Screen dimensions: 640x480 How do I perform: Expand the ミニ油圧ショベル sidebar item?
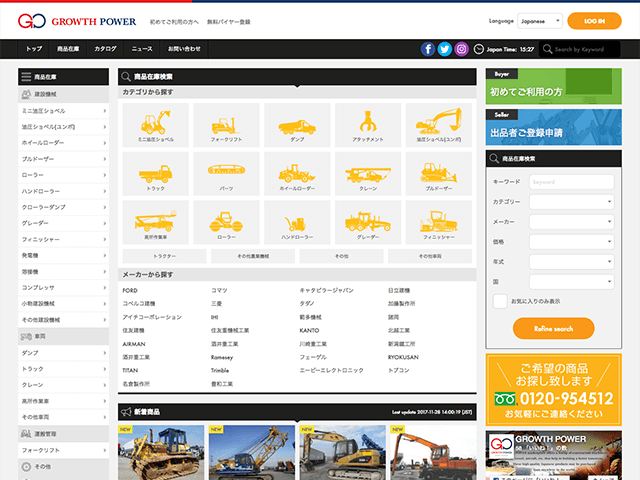click(x=63, y=111)
